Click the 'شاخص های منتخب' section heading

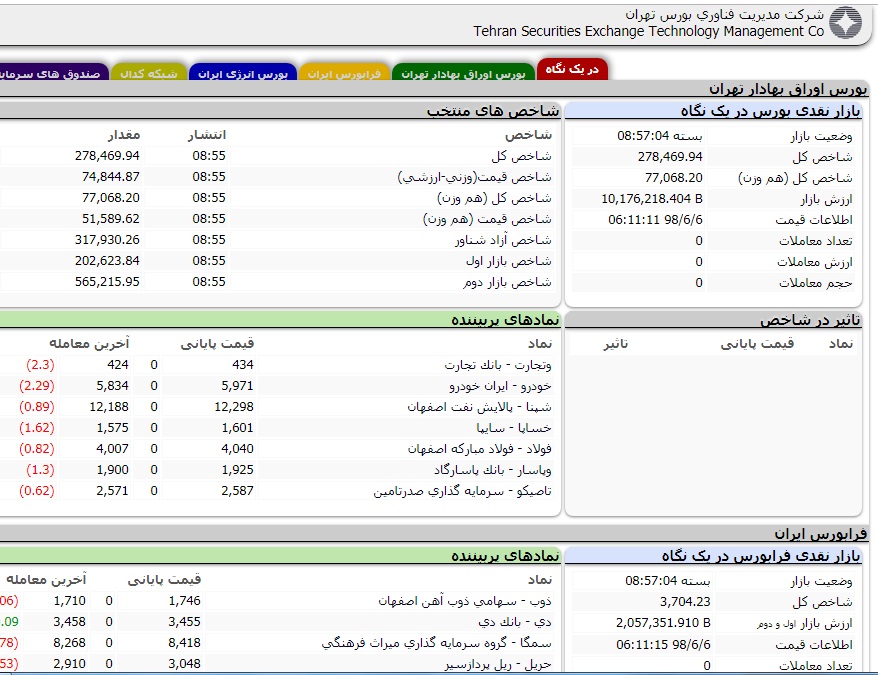[x=493, y=111]
